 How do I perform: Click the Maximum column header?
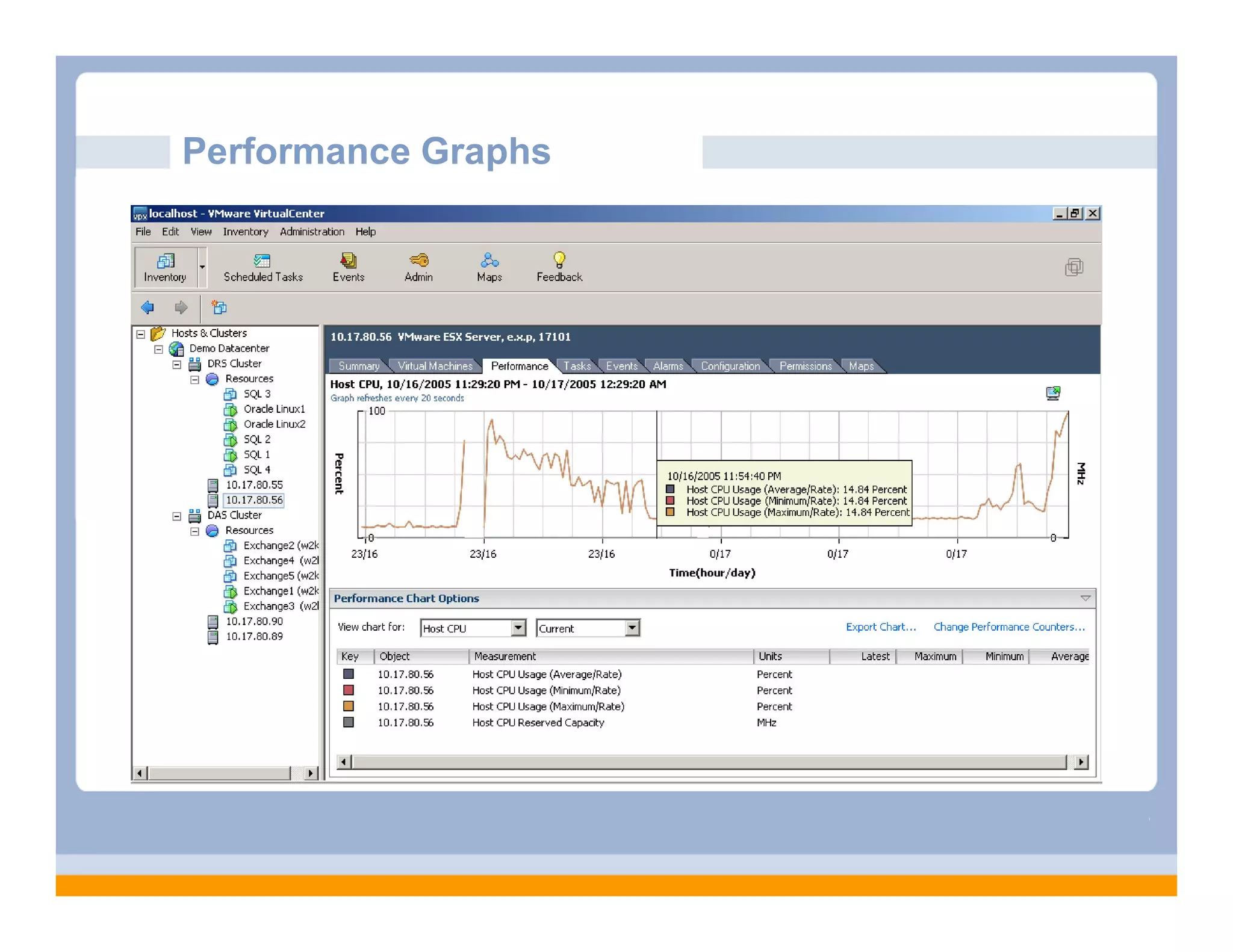coord(930,657)
